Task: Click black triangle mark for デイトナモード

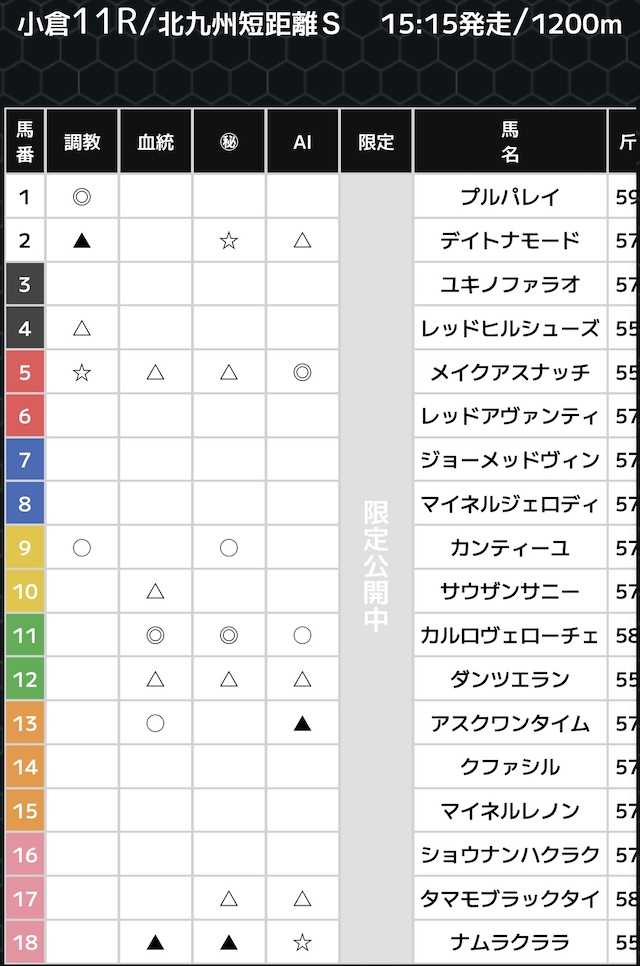Action: click(x=82, y=240)
